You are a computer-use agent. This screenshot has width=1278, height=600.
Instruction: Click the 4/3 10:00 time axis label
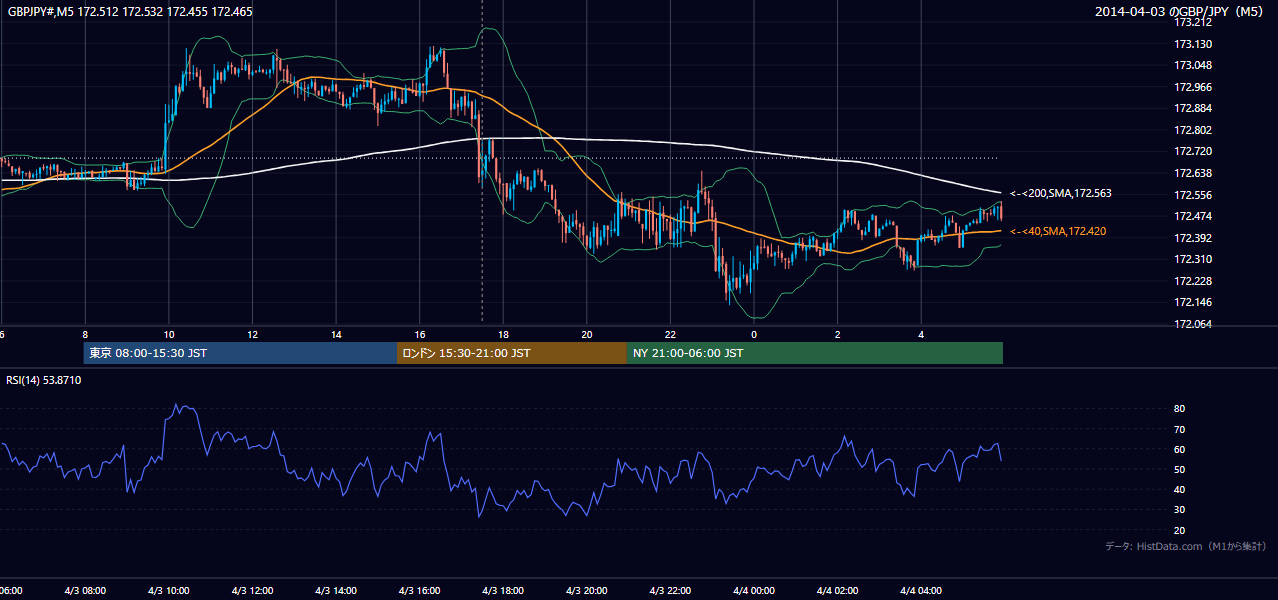tap(168, 590)
